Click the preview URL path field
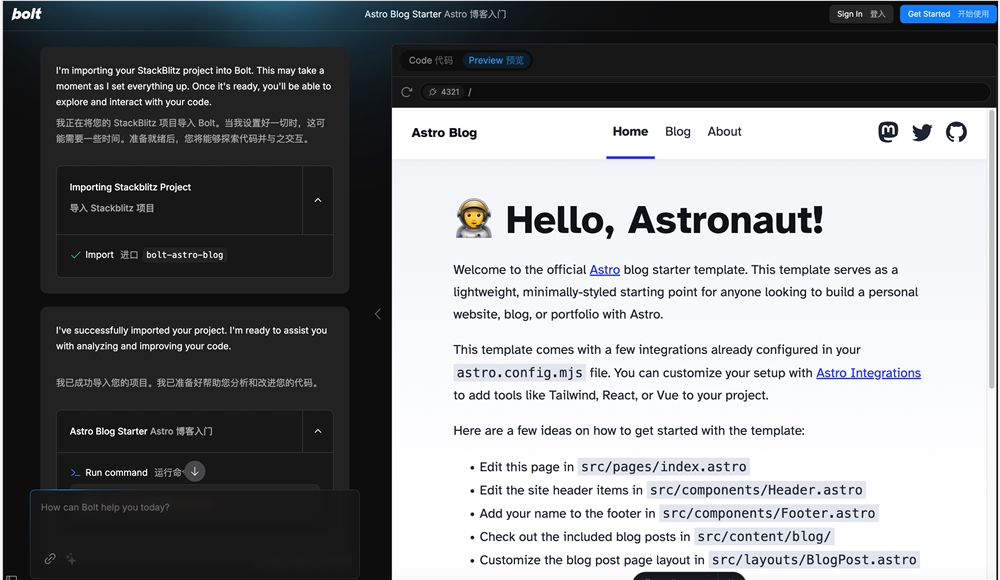 tap(704, 92)
